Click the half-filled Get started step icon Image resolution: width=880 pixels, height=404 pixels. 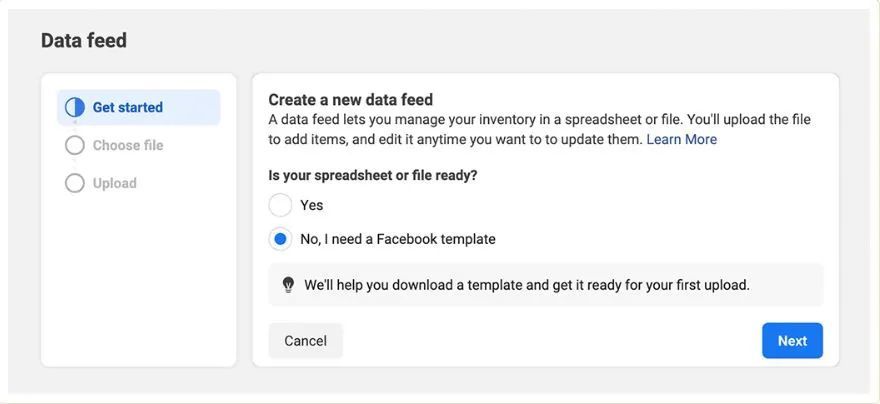75,107
